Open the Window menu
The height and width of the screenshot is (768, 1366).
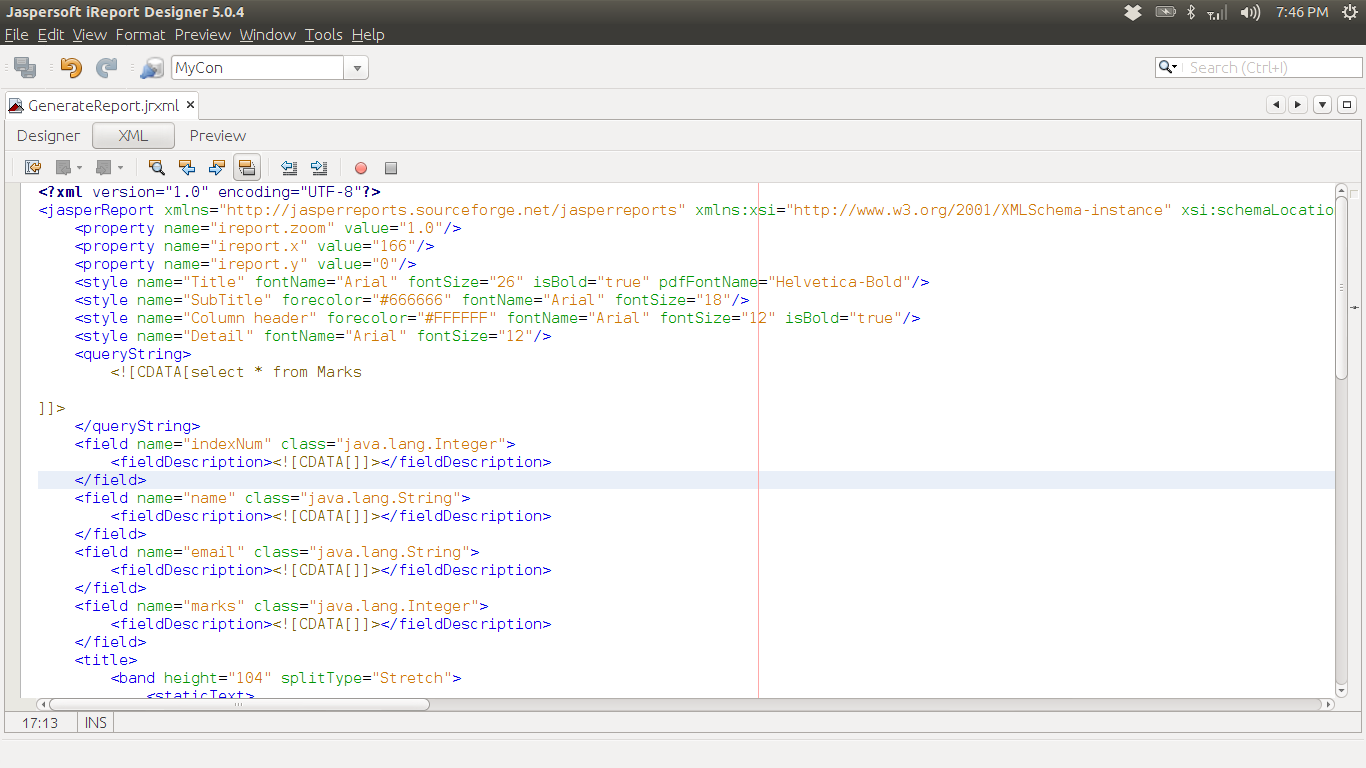[268, 35]
